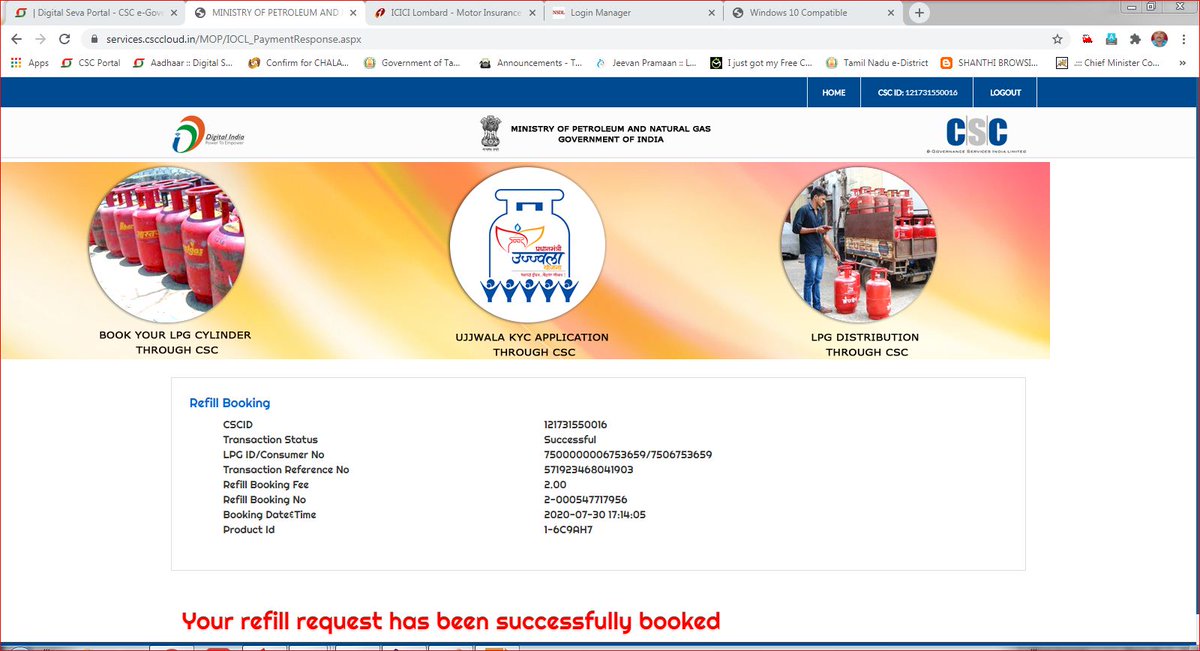Close the Digital Seva Portal tab

(172, 13)
